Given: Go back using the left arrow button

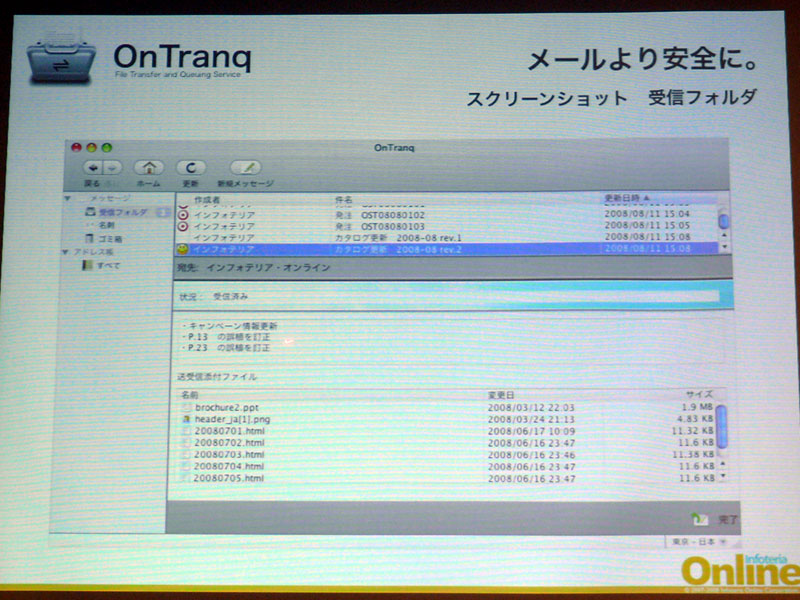Looking at the screenshot, I should 93,167.
